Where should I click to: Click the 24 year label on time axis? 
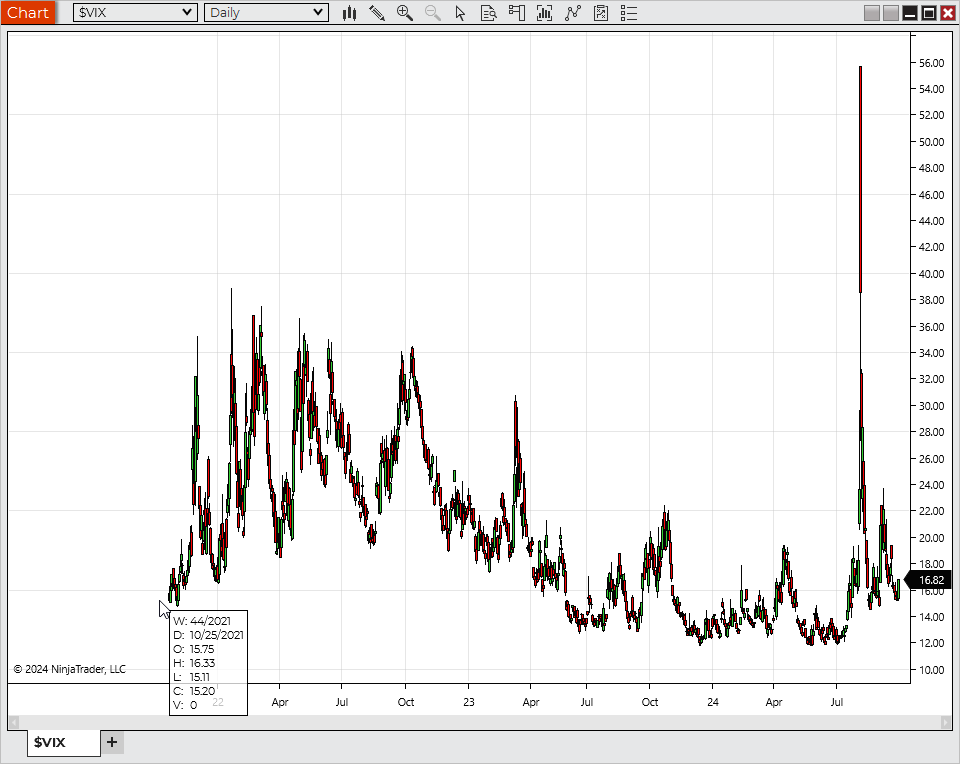[713, 702]
